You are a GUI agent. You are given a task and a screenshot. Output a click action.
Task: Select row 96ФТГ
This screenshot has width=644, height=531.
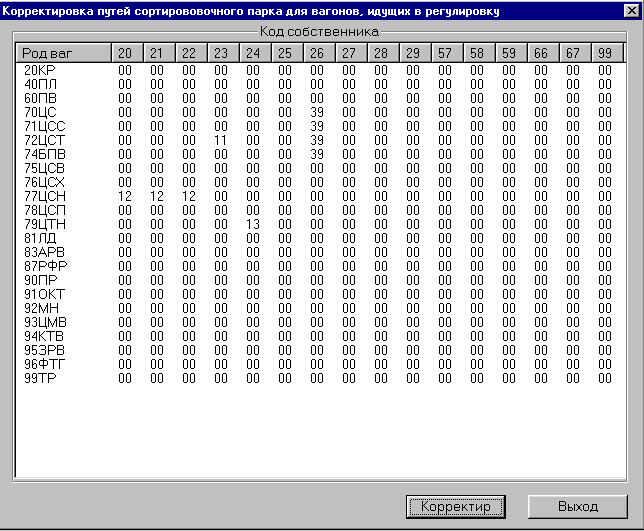click(320, 364)
